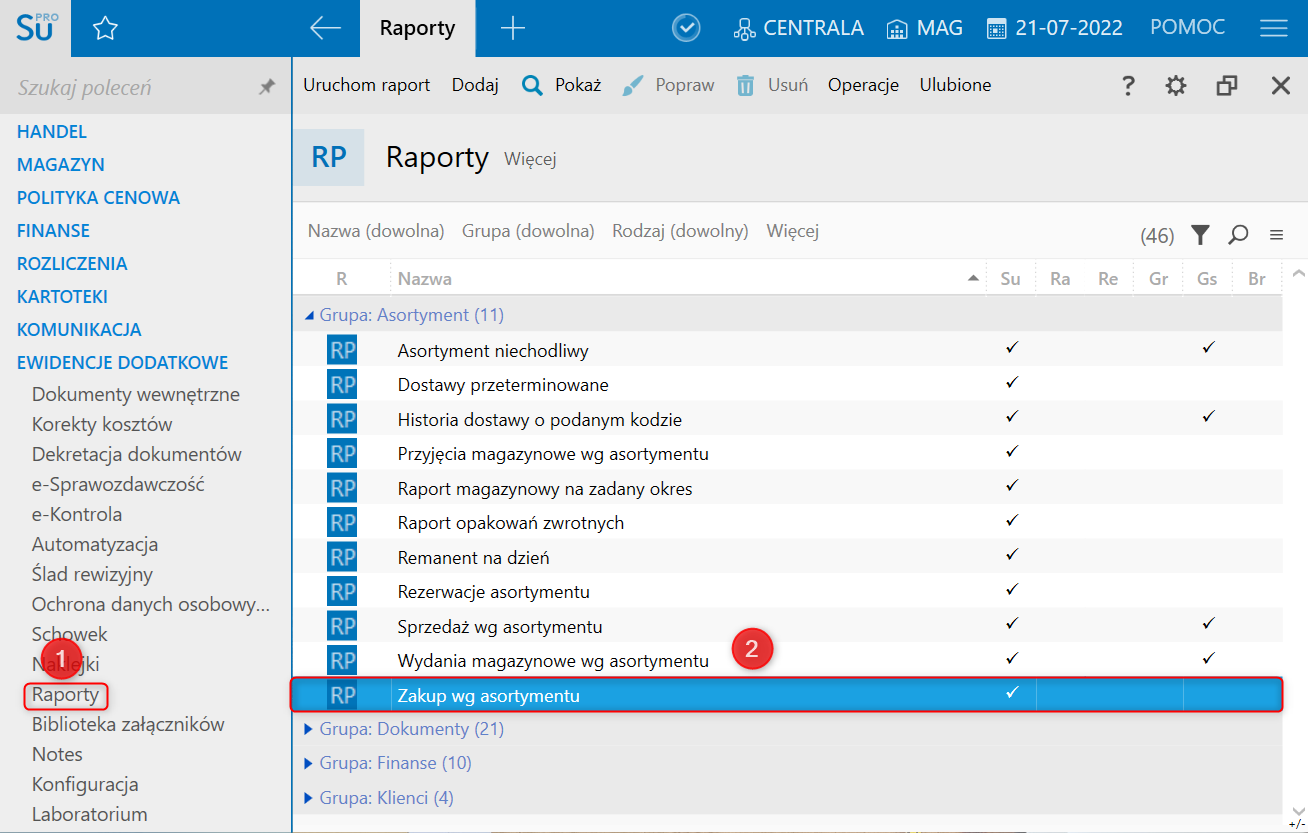Expand the Grupa: Dokumenty group
The height and width of the screenshot is (833, 1308).
pos(309,729)
